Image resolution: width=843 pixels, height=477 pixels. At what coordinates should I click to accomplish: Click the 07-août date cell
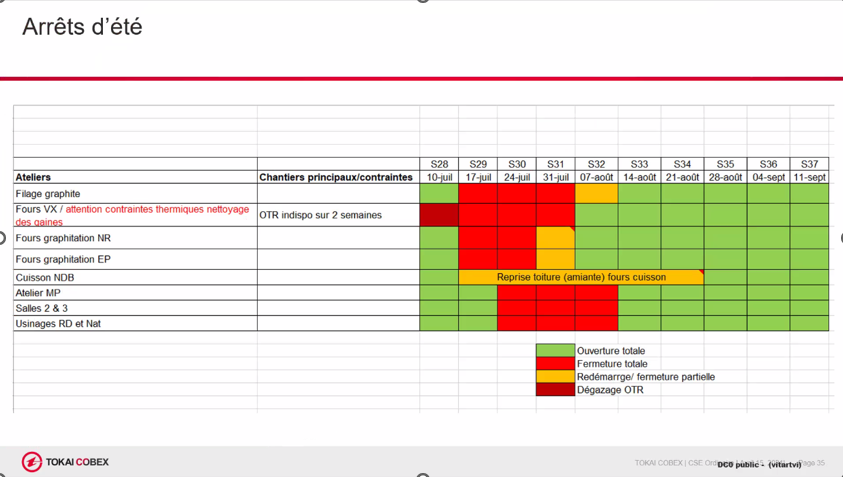pos(596,177)
